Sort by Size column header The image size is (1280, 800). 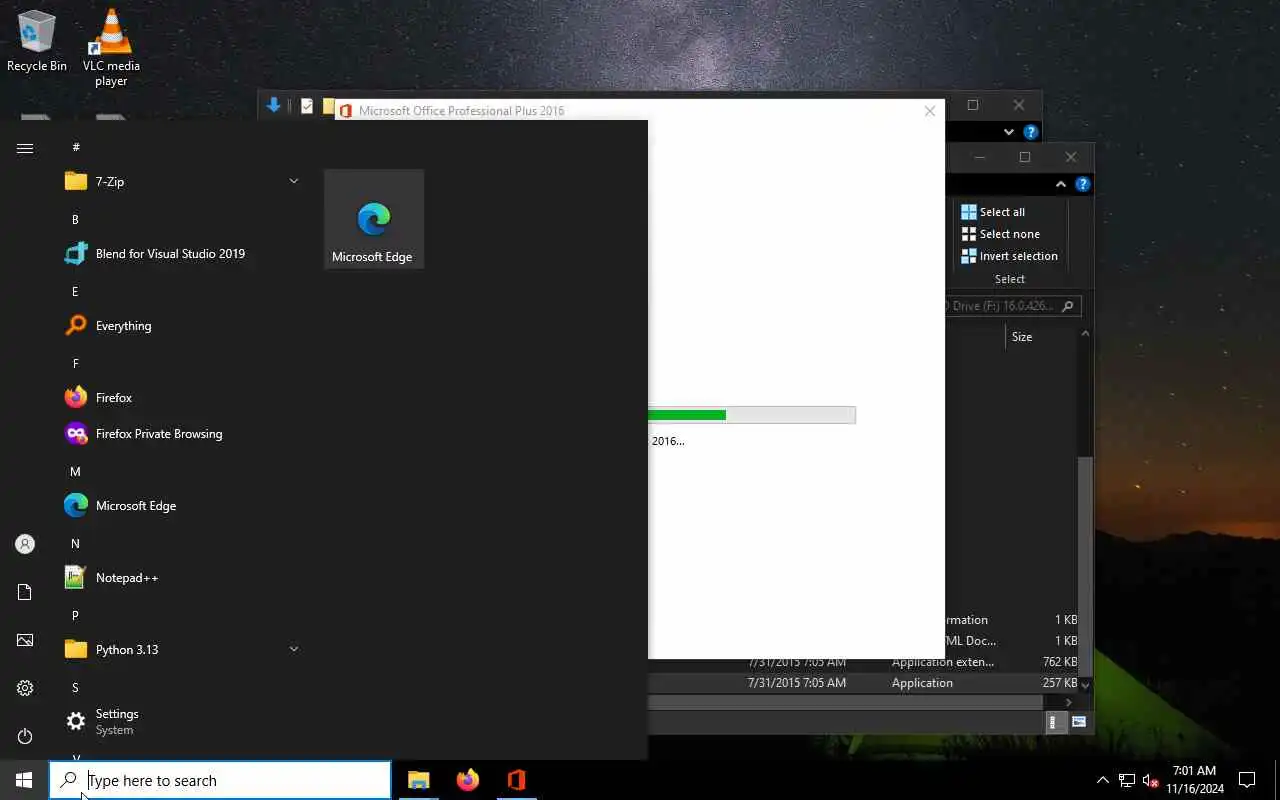[1022, 337]
